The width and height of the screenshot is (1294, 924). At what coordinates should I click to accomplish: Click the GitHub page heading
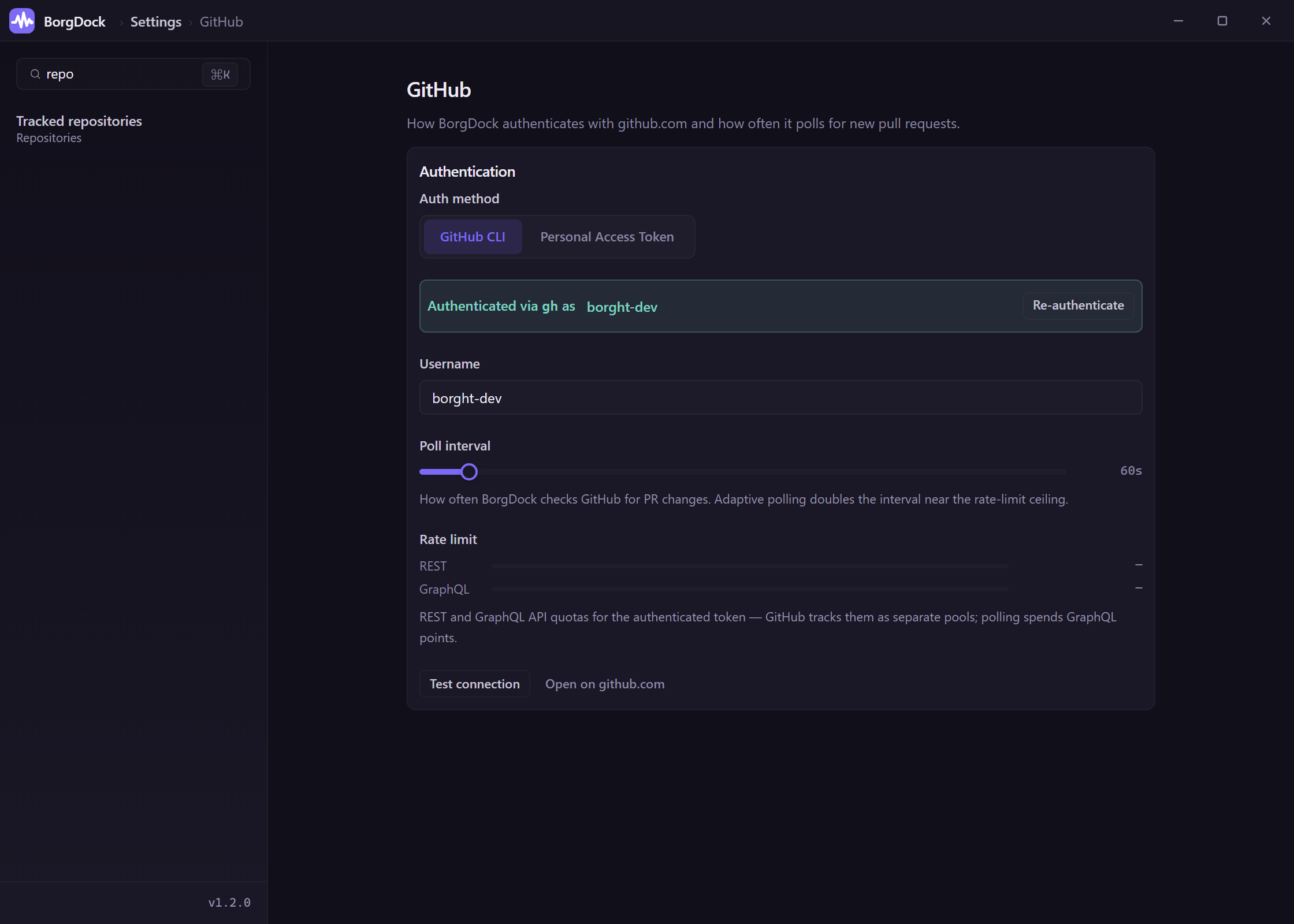pyautogui.click(x=439, y=90)
